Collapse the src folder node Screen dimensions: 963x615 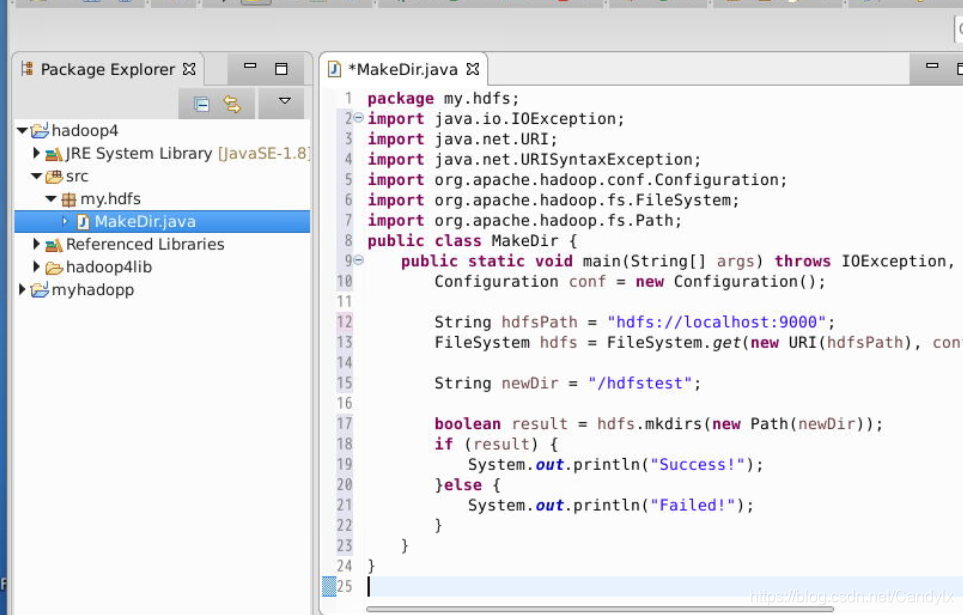click(37, 176)
